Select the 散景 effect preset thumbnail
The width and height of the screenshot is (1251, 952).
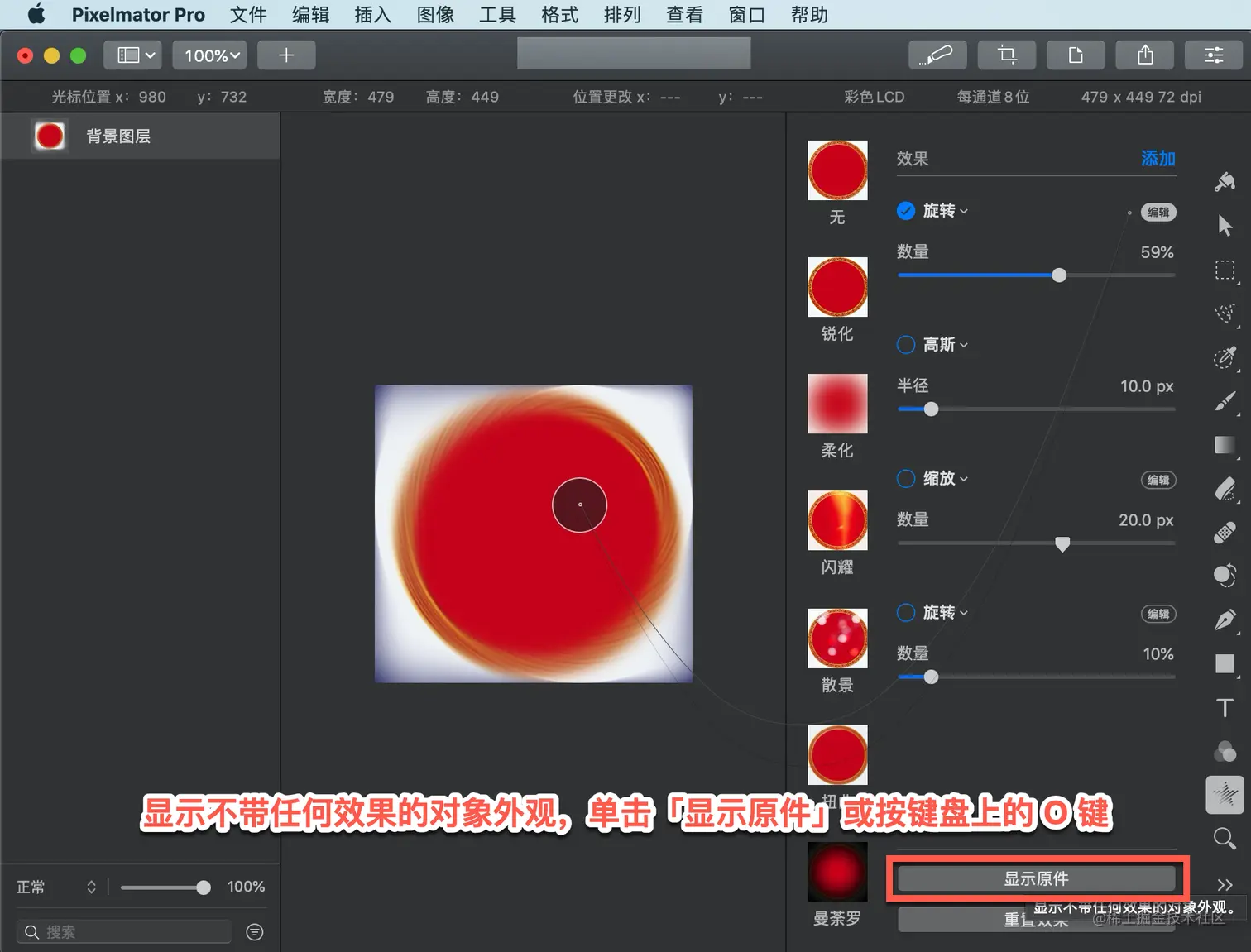tap(837, 639)
